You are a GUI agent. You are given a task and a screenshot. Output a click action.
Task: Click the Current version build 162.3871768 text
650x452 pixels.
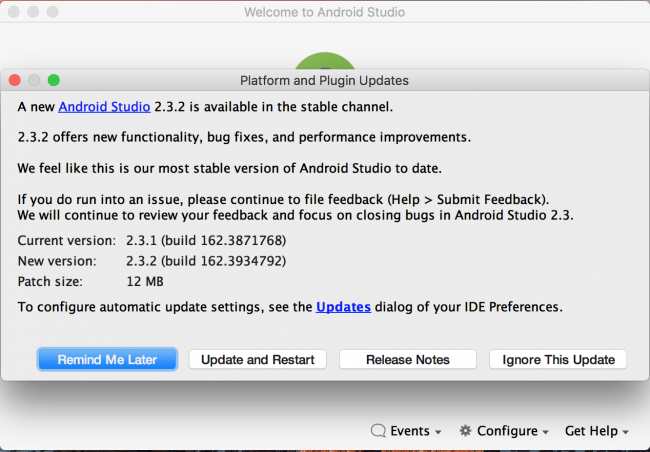pyautogui.click(x=206, y=241)
